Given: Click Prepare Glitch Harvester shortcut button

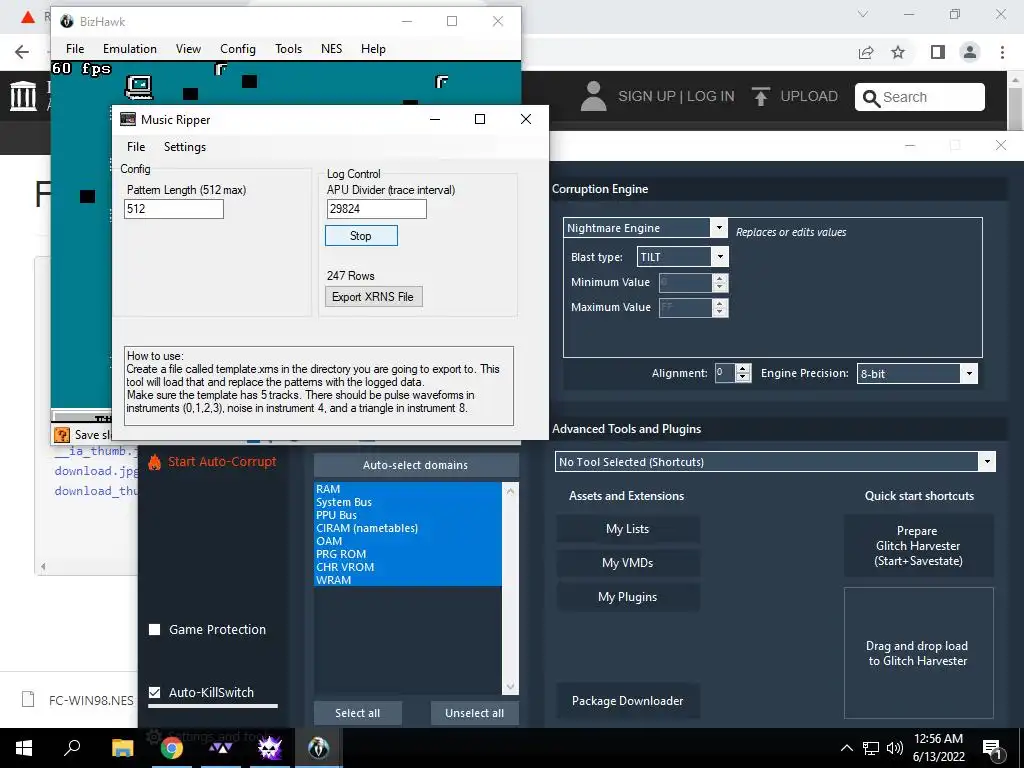Looking at the screenshot, I should [x=918, y=546].
